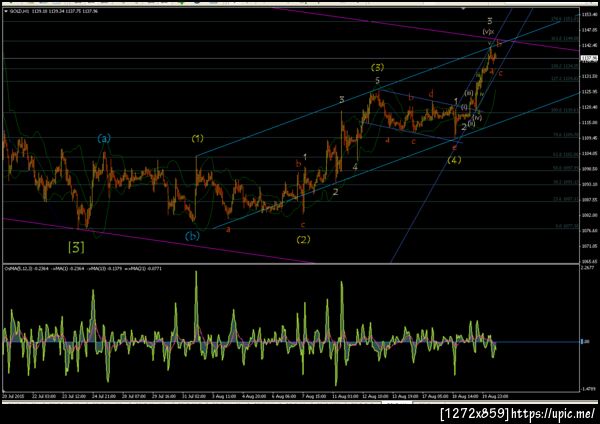Select the yellow (3) wave label
Image resolution: width=600 pixels, height=424 pixels.
tap(377, 67)
